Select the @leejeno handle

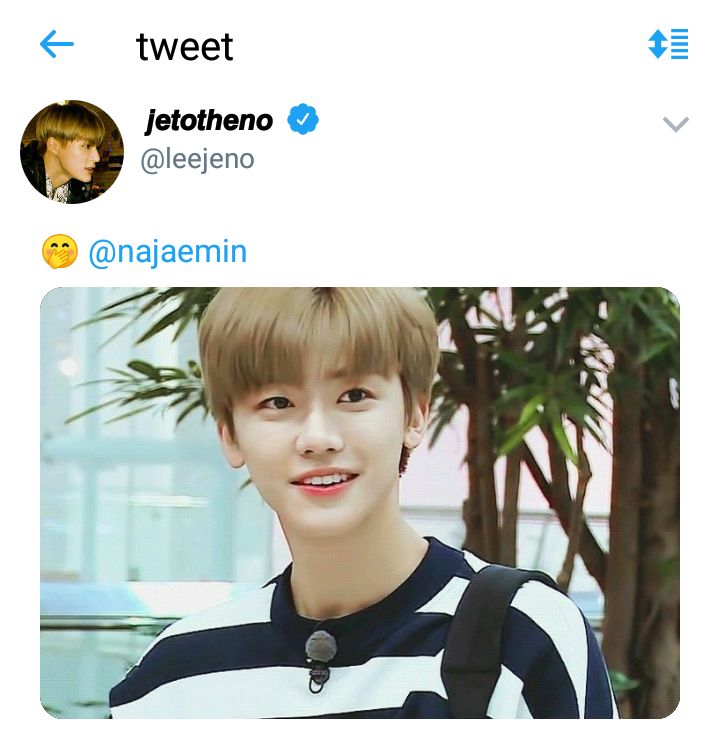[198, 159]
